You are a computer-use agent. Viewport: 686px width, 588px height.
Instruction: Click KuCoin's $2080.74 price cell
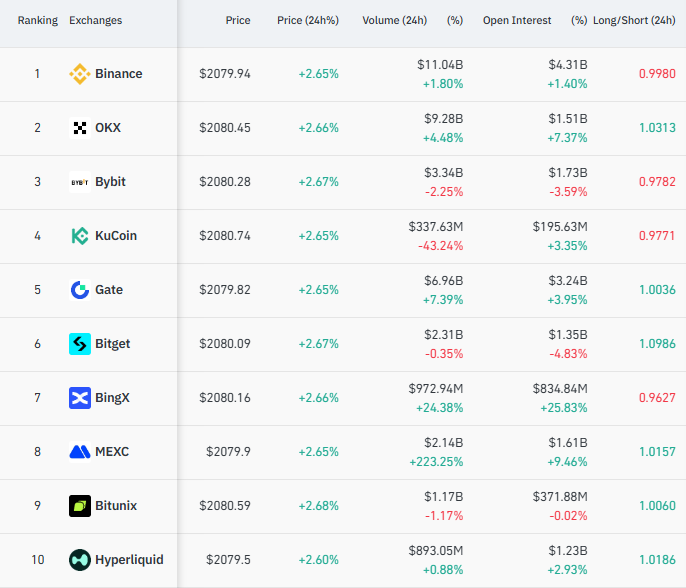click(224, 236)
